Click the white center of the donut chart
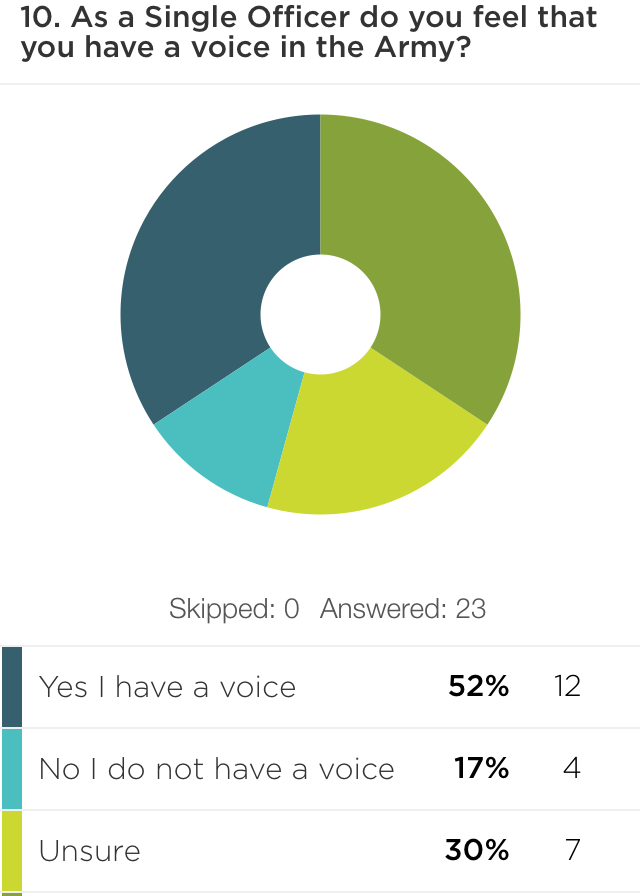The width and height of the screenshot is (640, 896). pyautogui.click(x=320, y=314)
